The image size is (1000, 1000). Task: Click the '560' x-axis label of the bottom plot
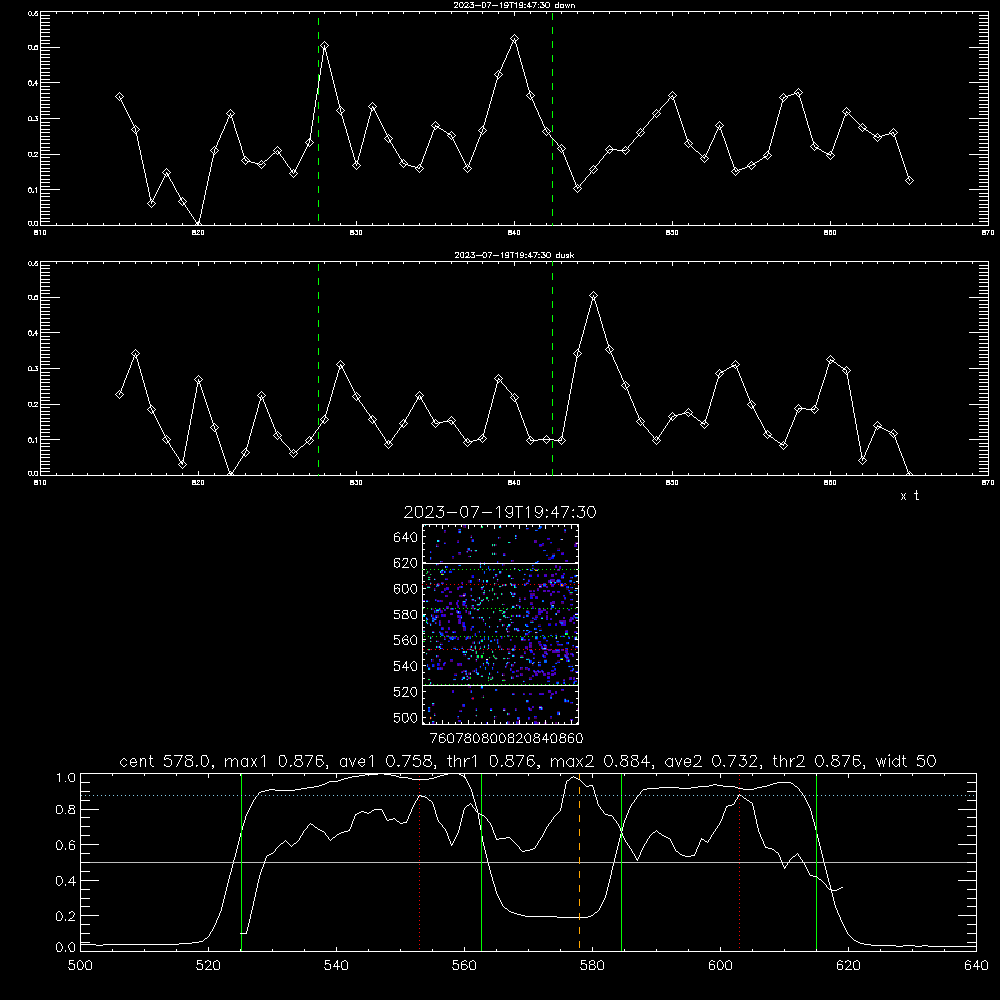[464, 966]
